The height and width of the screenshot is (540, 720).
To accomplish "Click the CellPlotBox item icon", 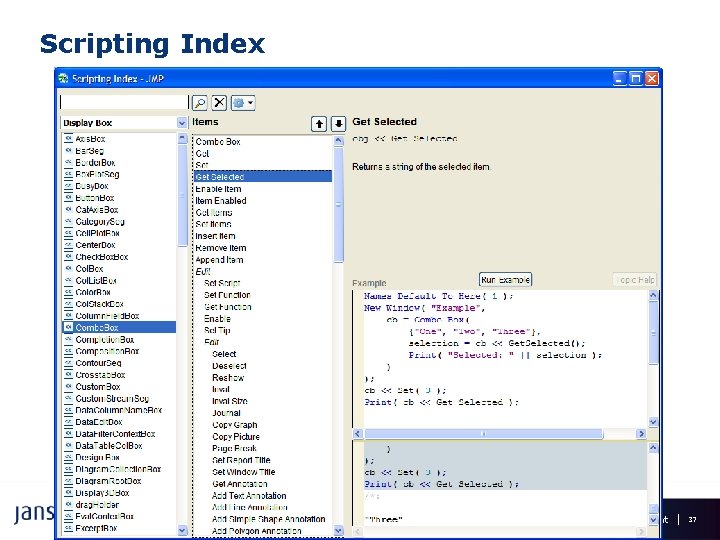I will tap(68, 233).
